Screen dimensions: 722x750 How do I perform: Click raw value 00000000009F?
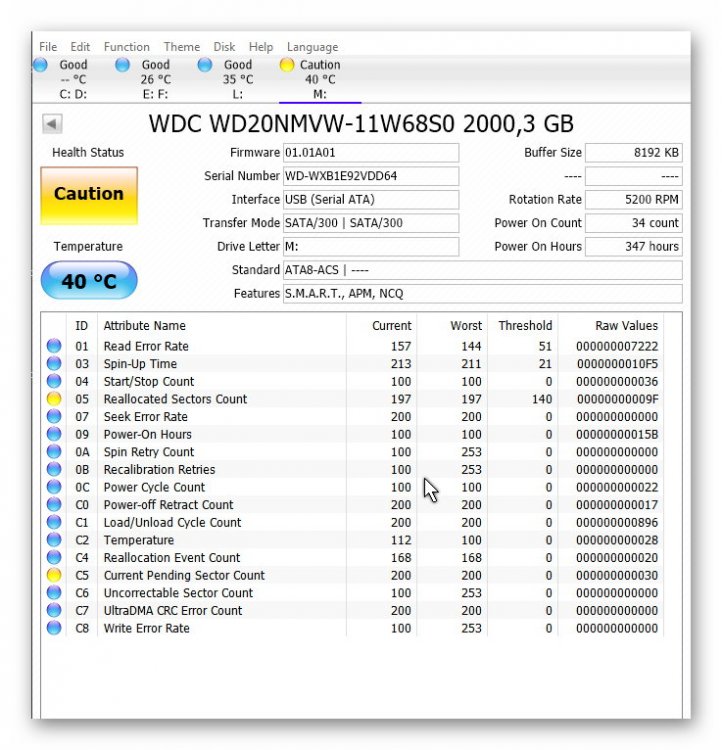pyautogui.click(x=617, y=399)
